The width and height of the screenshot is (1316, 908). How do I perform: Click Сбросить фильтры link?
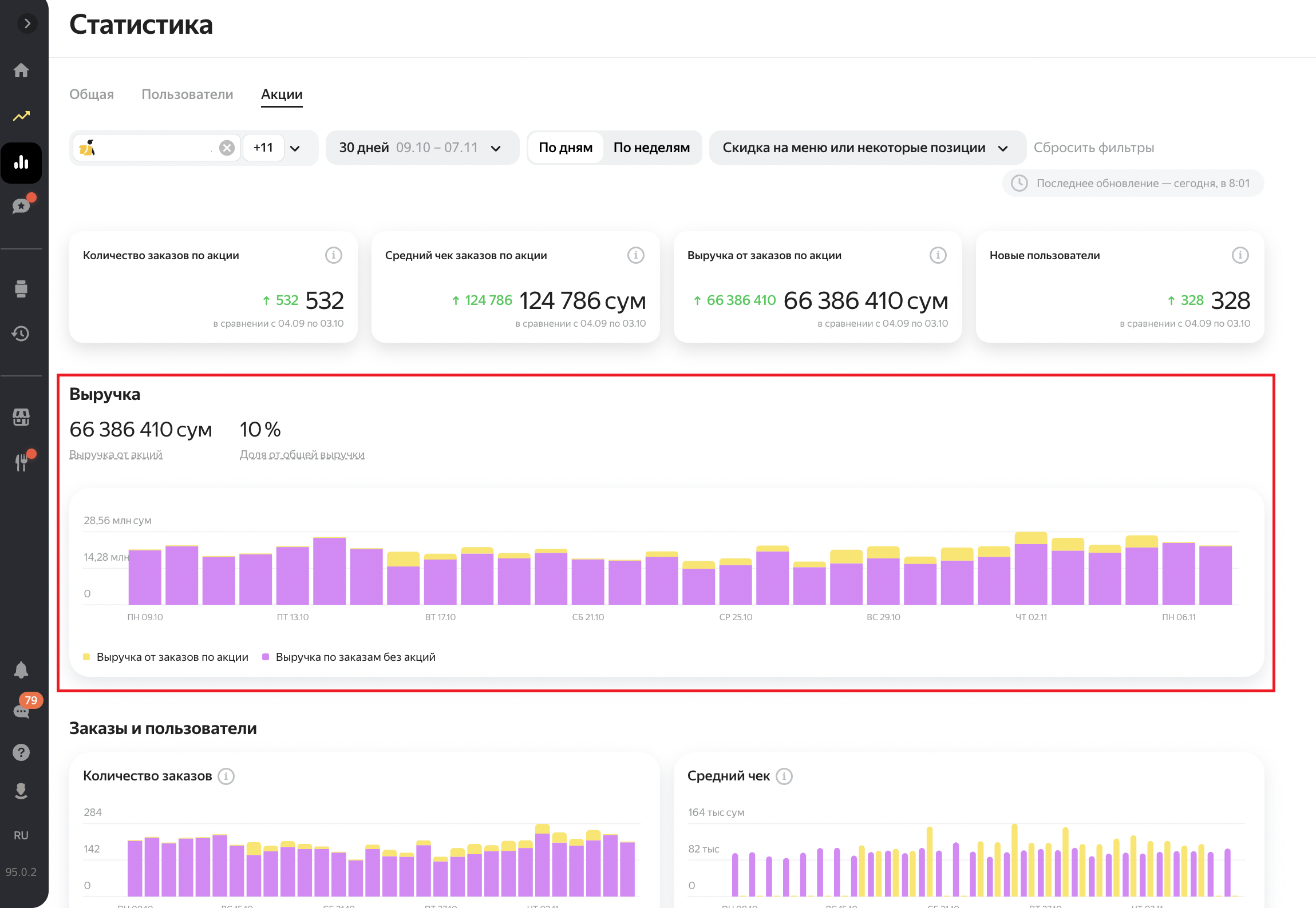(x=1093, y=148)
